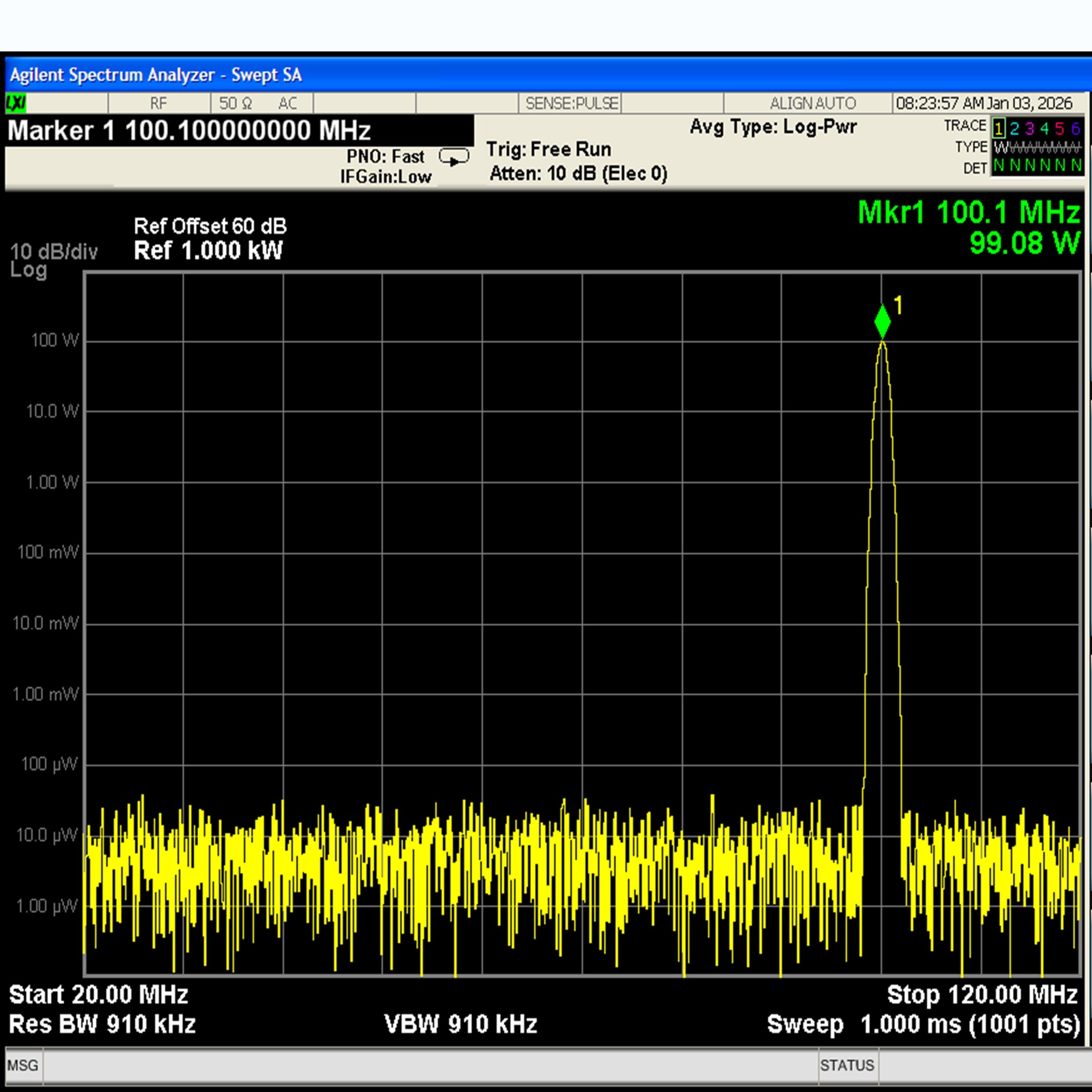
Task: Click the Agilent Spectrum Analyzer - Swept SA title
Action: point(155,75)
